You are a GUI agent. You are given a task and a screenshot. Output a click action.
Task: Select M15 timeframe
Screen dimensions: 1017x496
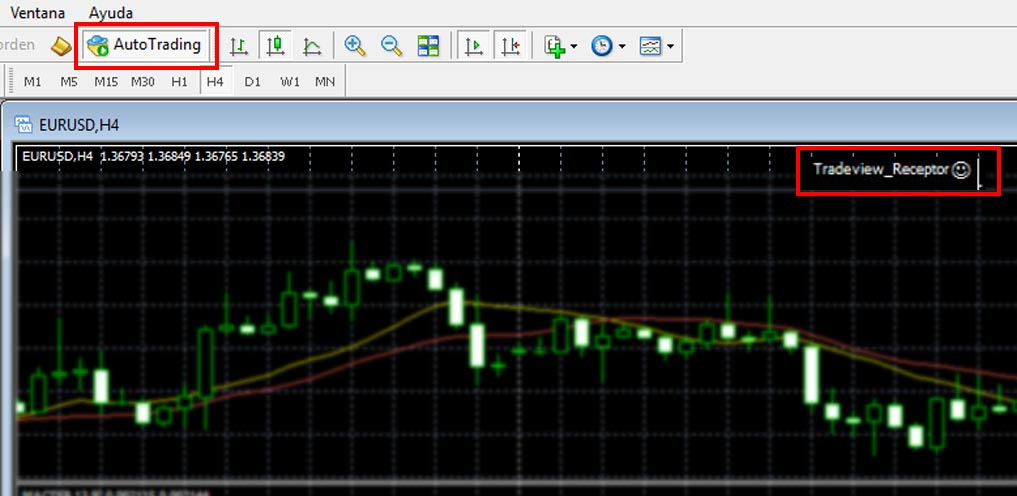point(106,82)
